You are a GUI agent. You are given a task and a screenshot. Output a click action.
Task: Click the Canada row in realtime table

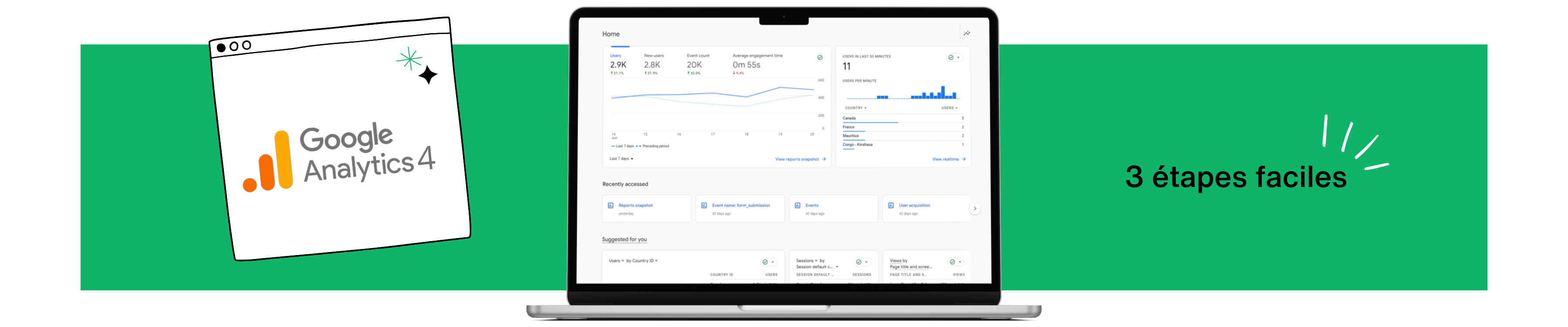click(903, 118)
